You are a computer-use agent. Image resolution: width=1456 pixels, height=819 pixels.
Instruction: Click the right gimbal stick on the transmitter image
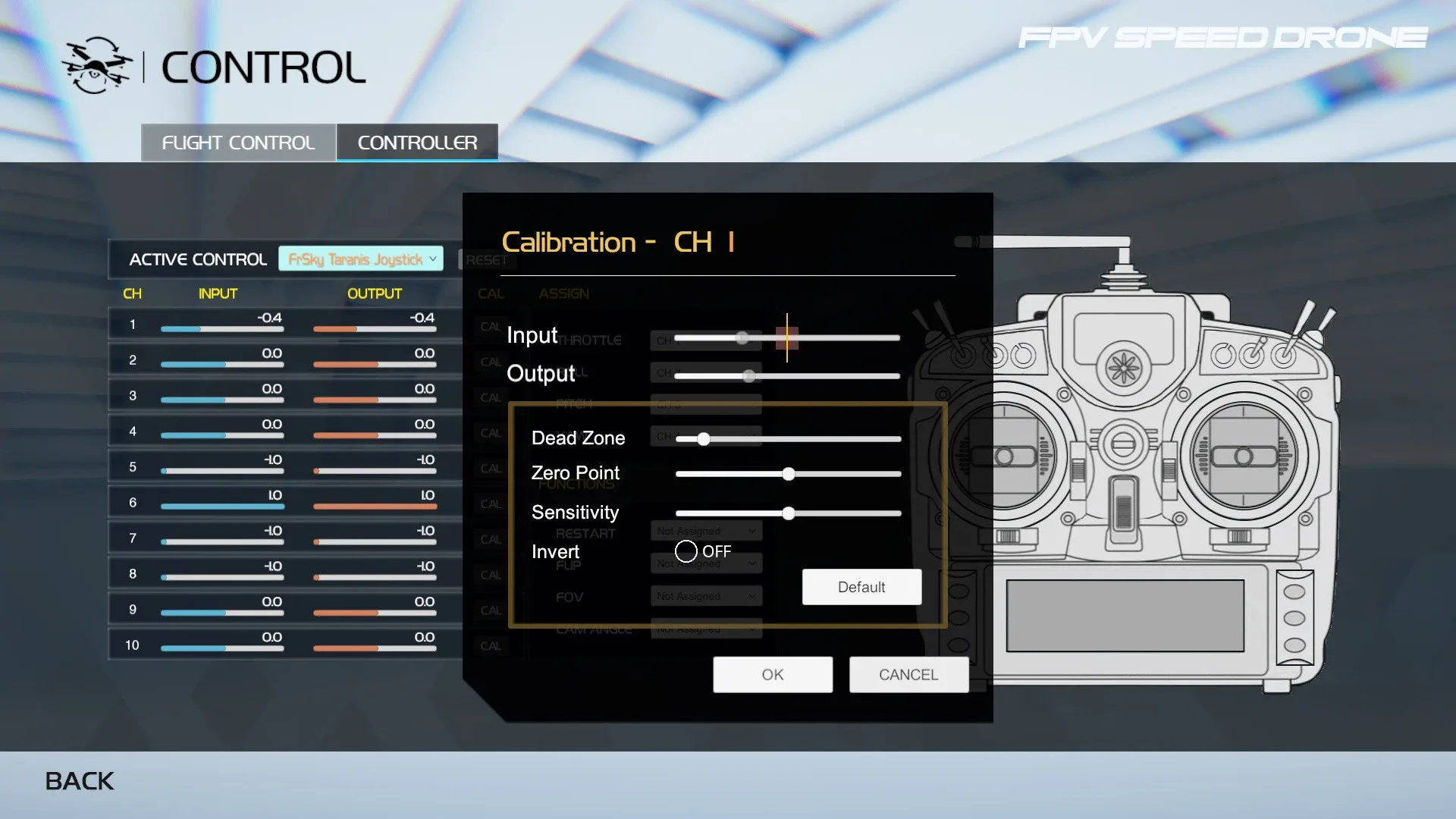1243,457
